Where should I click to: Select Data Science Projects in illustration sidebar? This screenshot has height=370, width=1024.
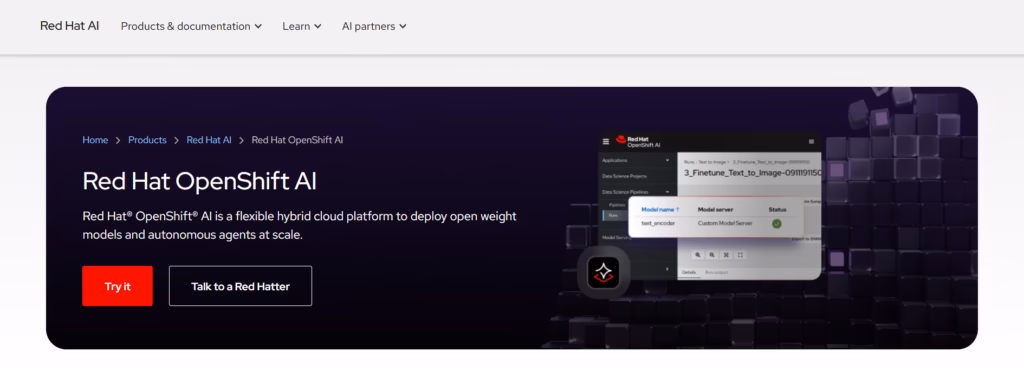click(x=624, y=176)
